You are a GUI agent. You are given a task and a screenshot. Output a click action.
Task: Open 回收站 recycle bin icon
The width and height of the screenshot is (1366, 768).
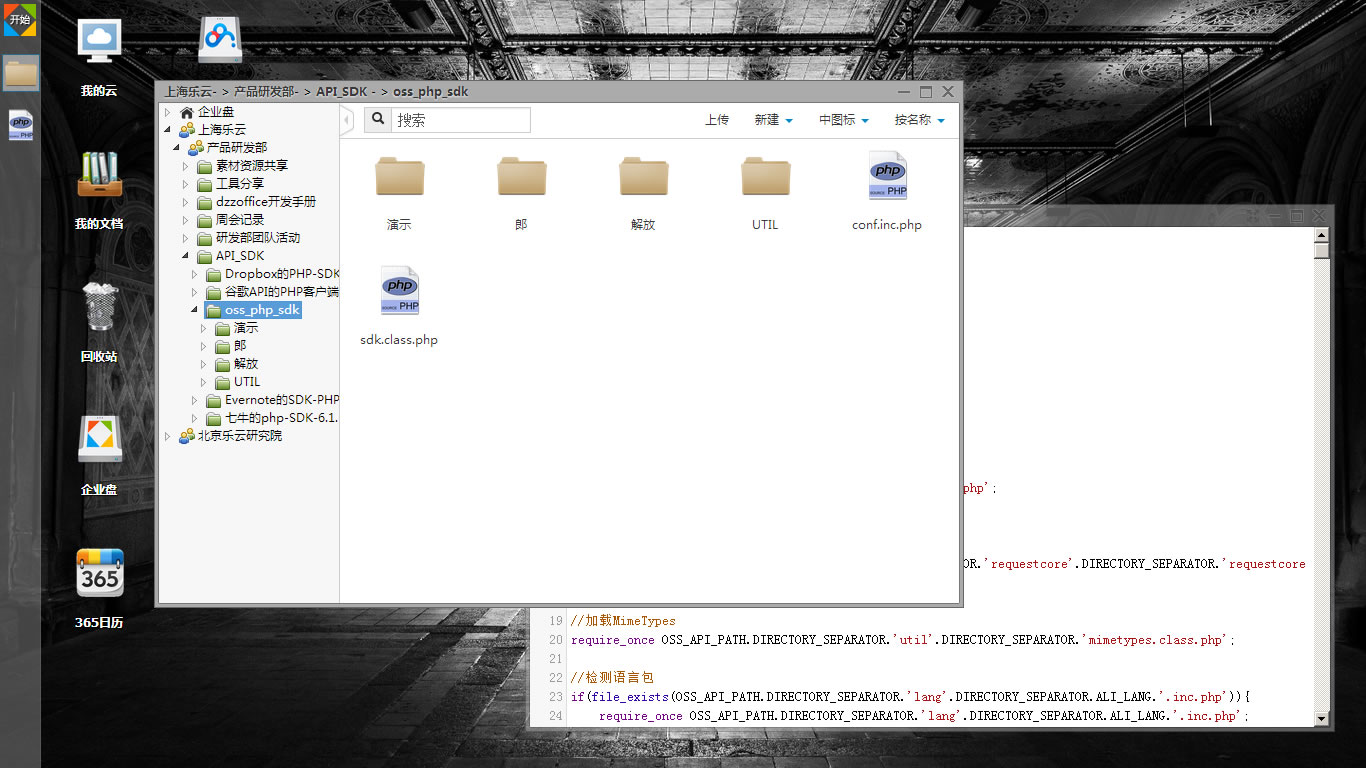click(x=99, y=307)
